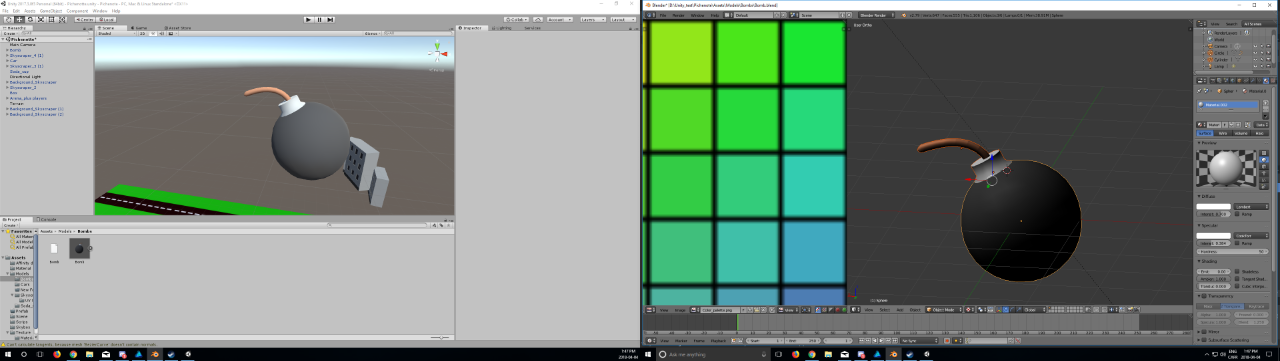Select the Rect tool in Unity toolbar

(x=51, y=19)
